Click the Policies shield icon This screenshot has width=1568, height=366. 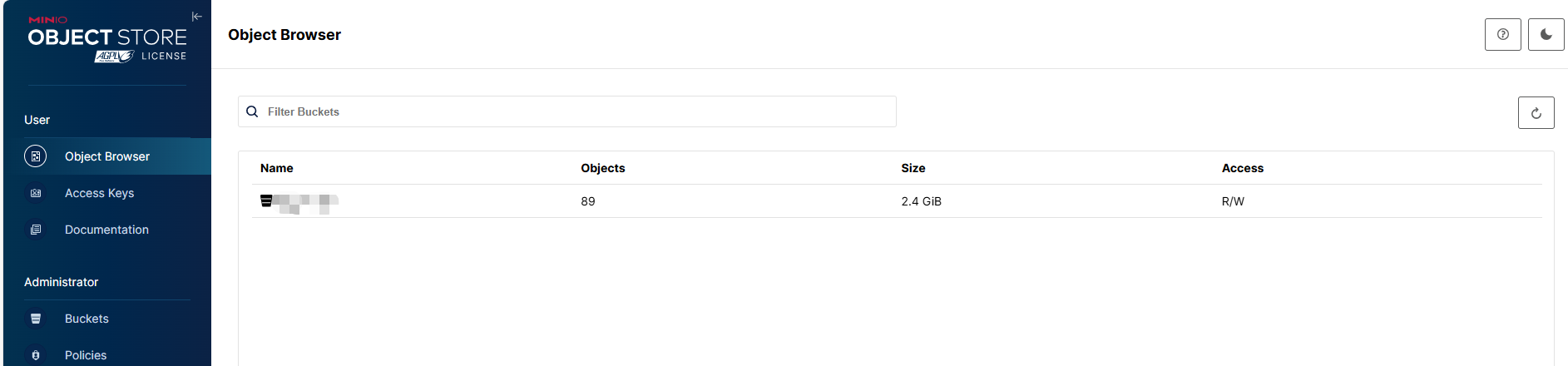(36, 355)
